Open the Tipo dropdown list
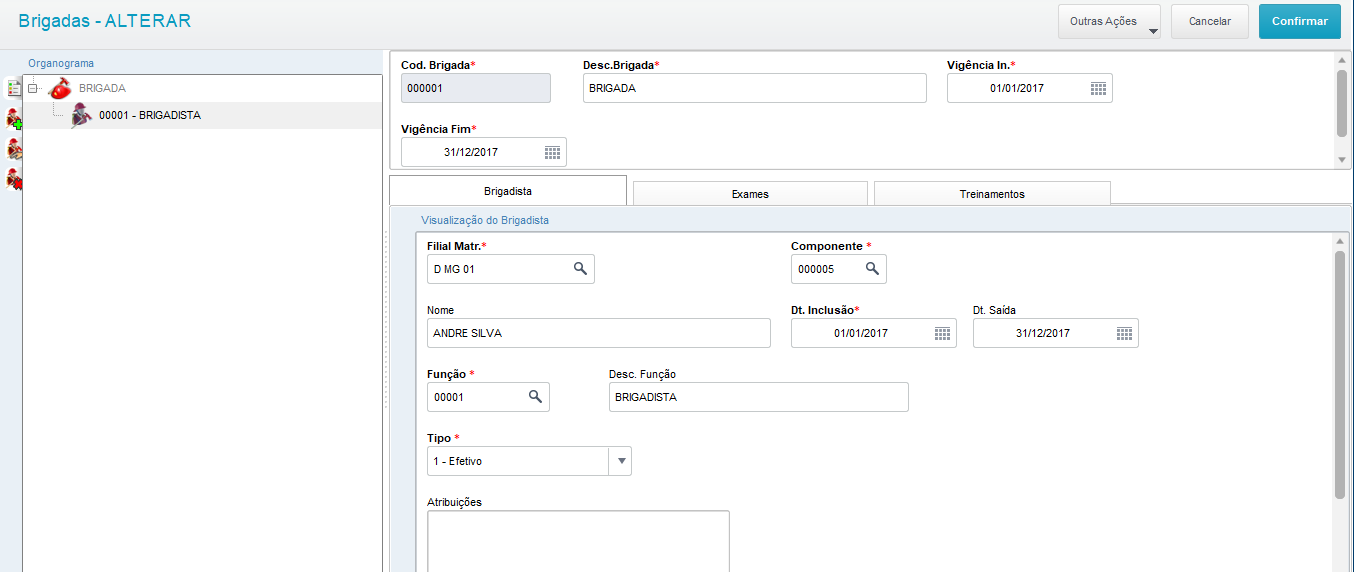Image resolution: width=1354 pixels, height=572 pixels. coord(621,461)
